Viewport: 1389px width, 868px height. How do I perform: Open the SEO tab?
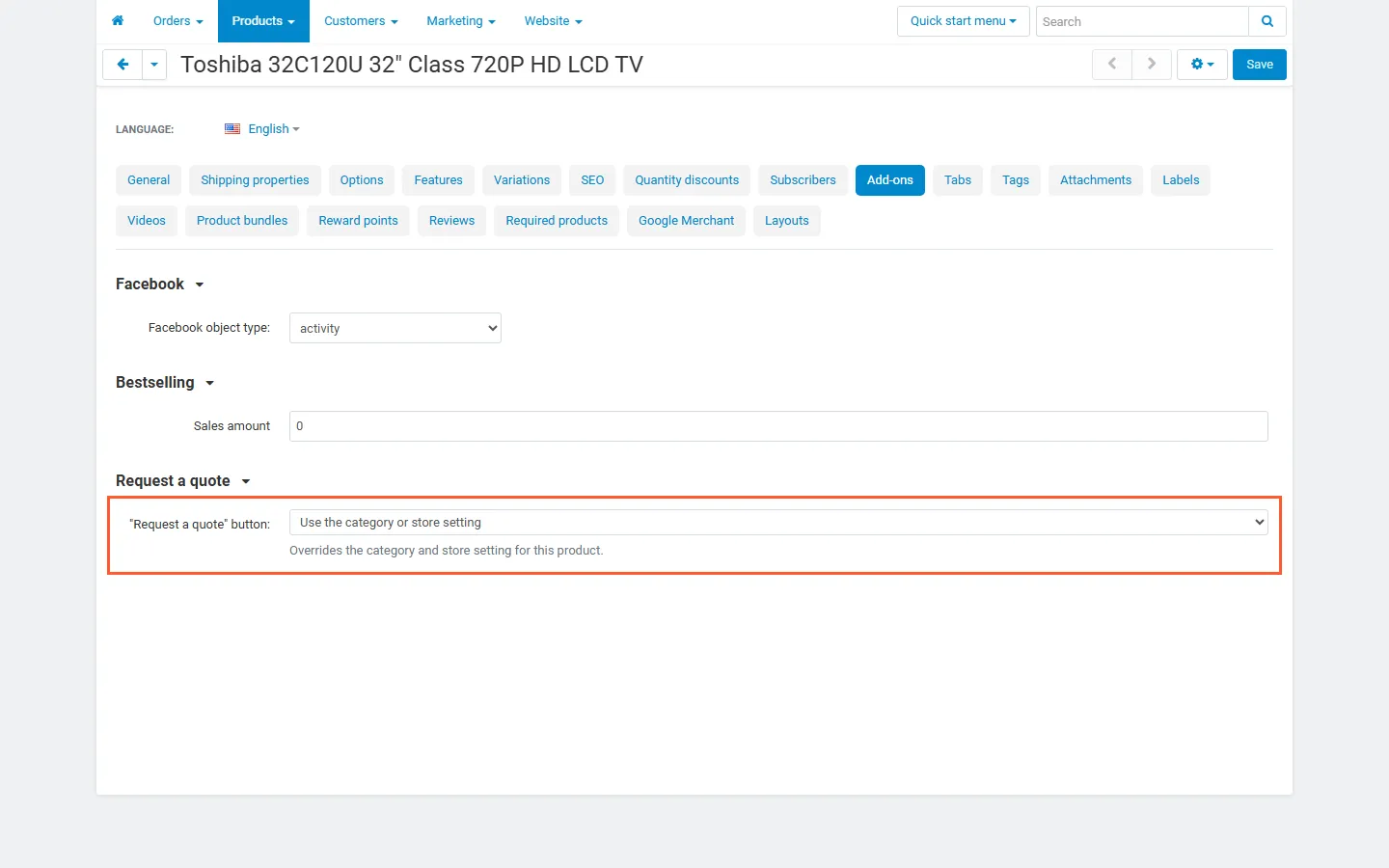(x=592, y=180)
